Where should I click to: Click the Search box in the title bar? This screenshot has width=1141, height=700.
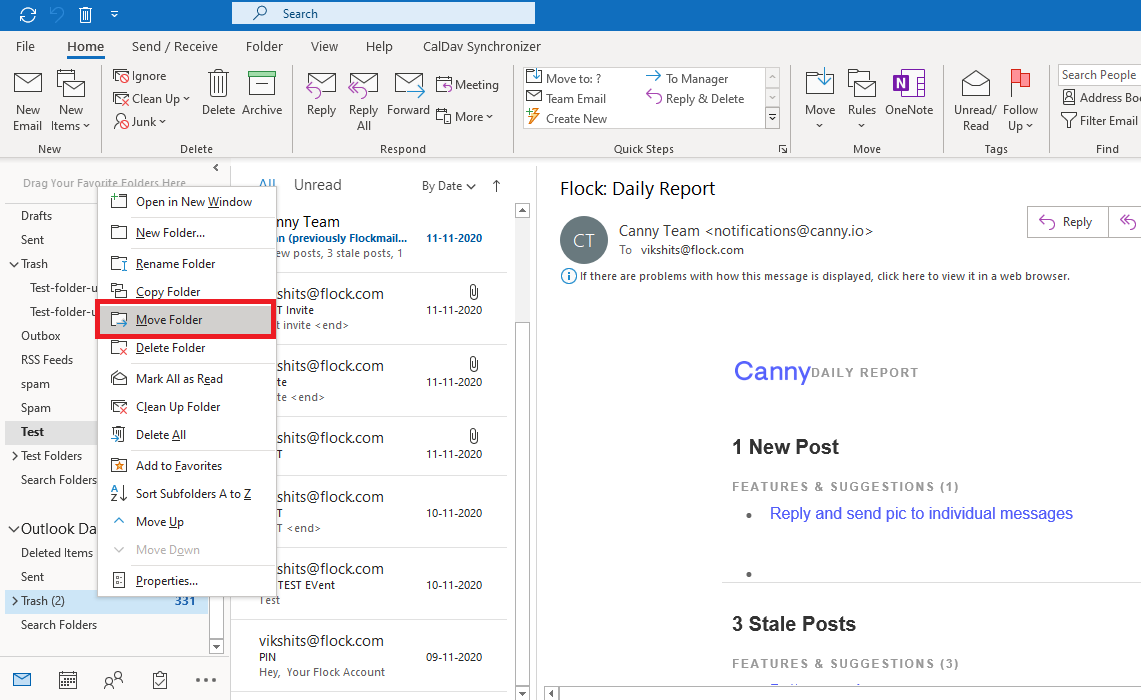[x=383, y=13]
